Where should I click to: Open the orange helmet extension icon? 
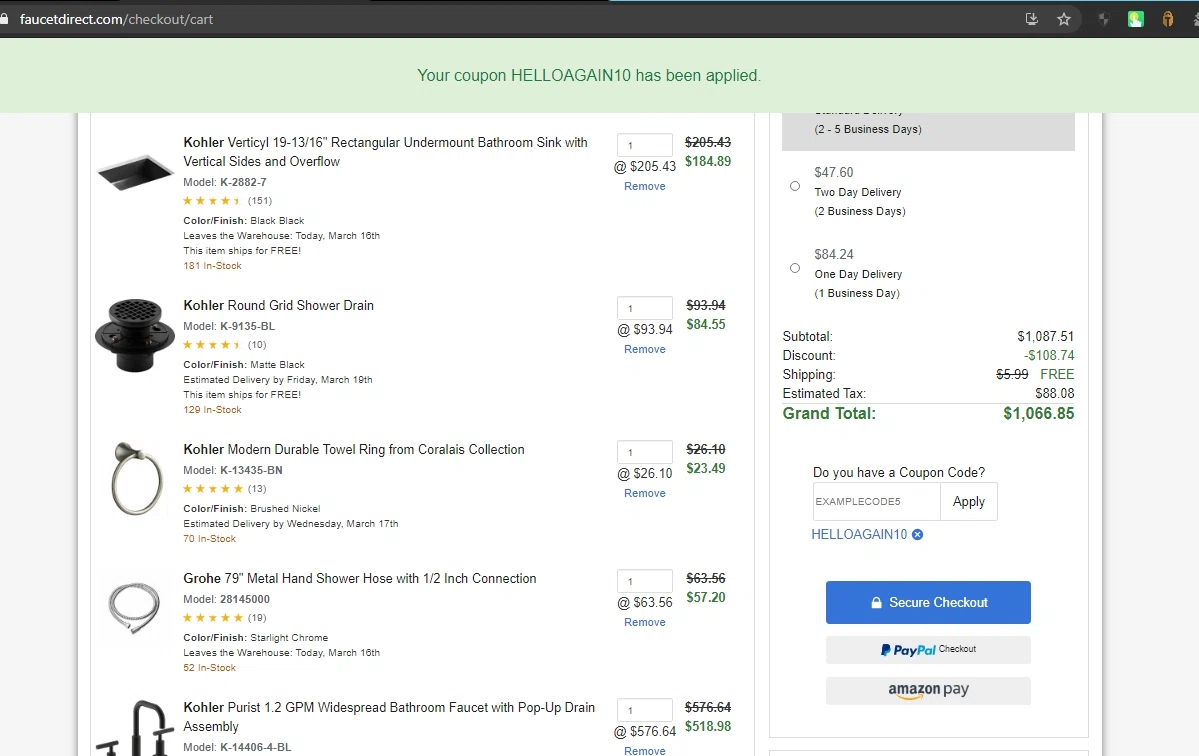[1168, 19]
